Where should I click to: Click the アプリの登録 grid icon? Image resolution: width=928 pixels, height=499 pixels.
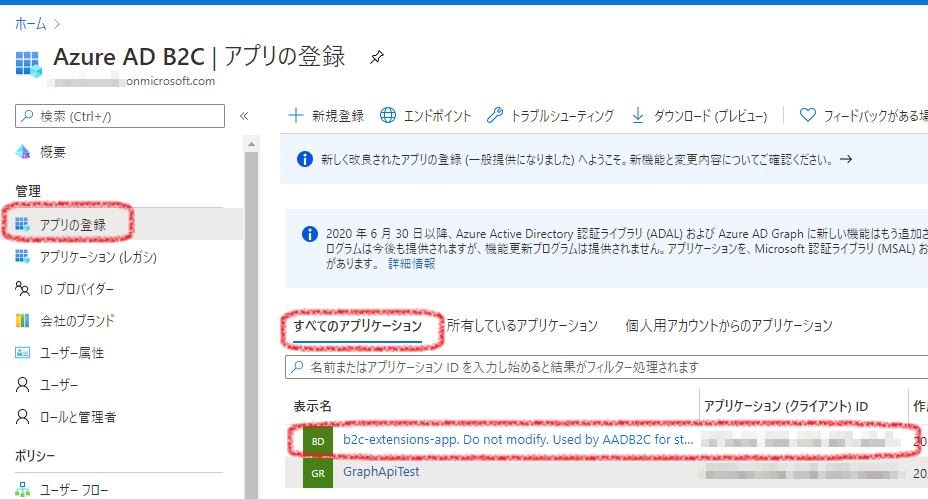click(x=22, y=224)
